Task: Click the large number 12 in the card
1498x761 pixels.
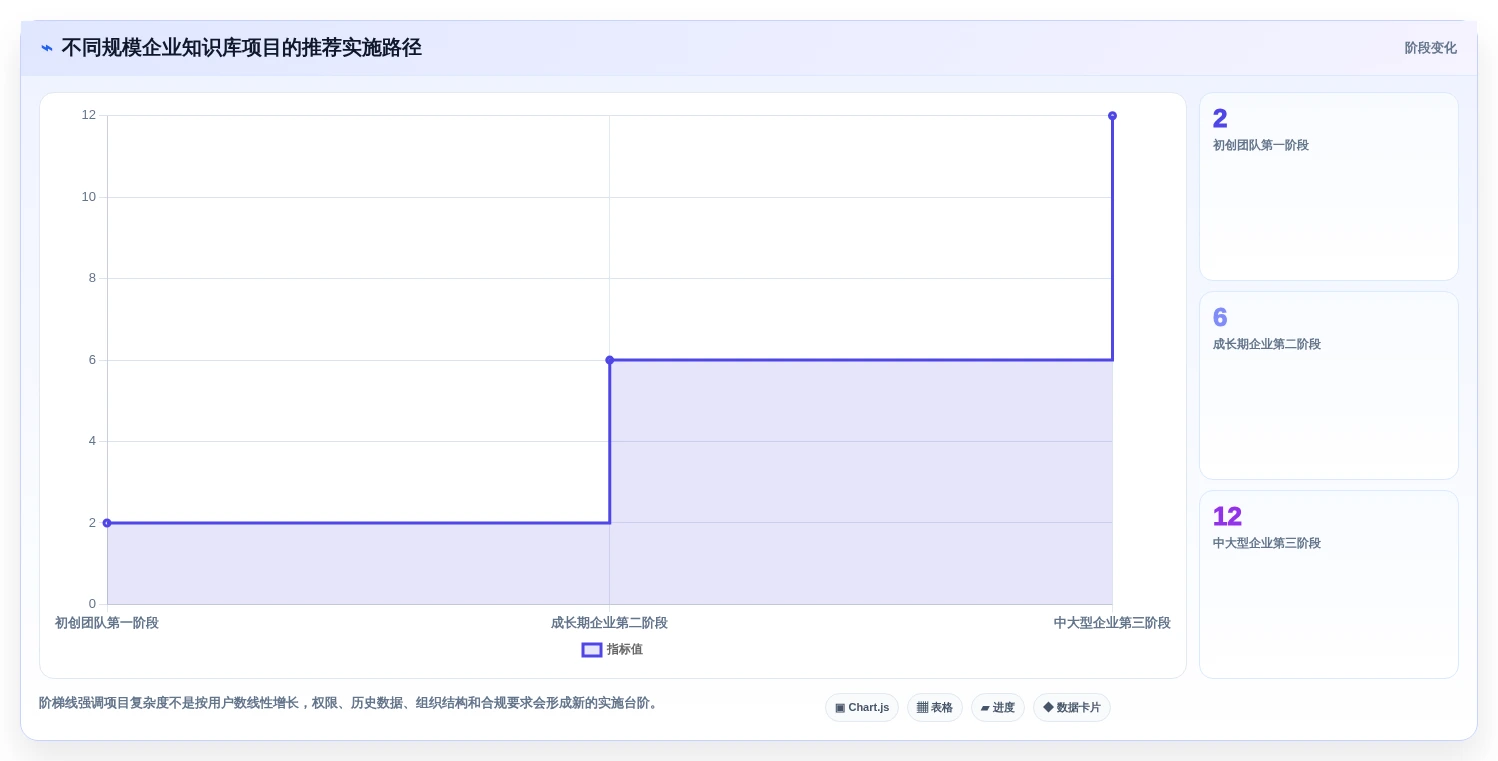Action: click(x=1227, y=517)
